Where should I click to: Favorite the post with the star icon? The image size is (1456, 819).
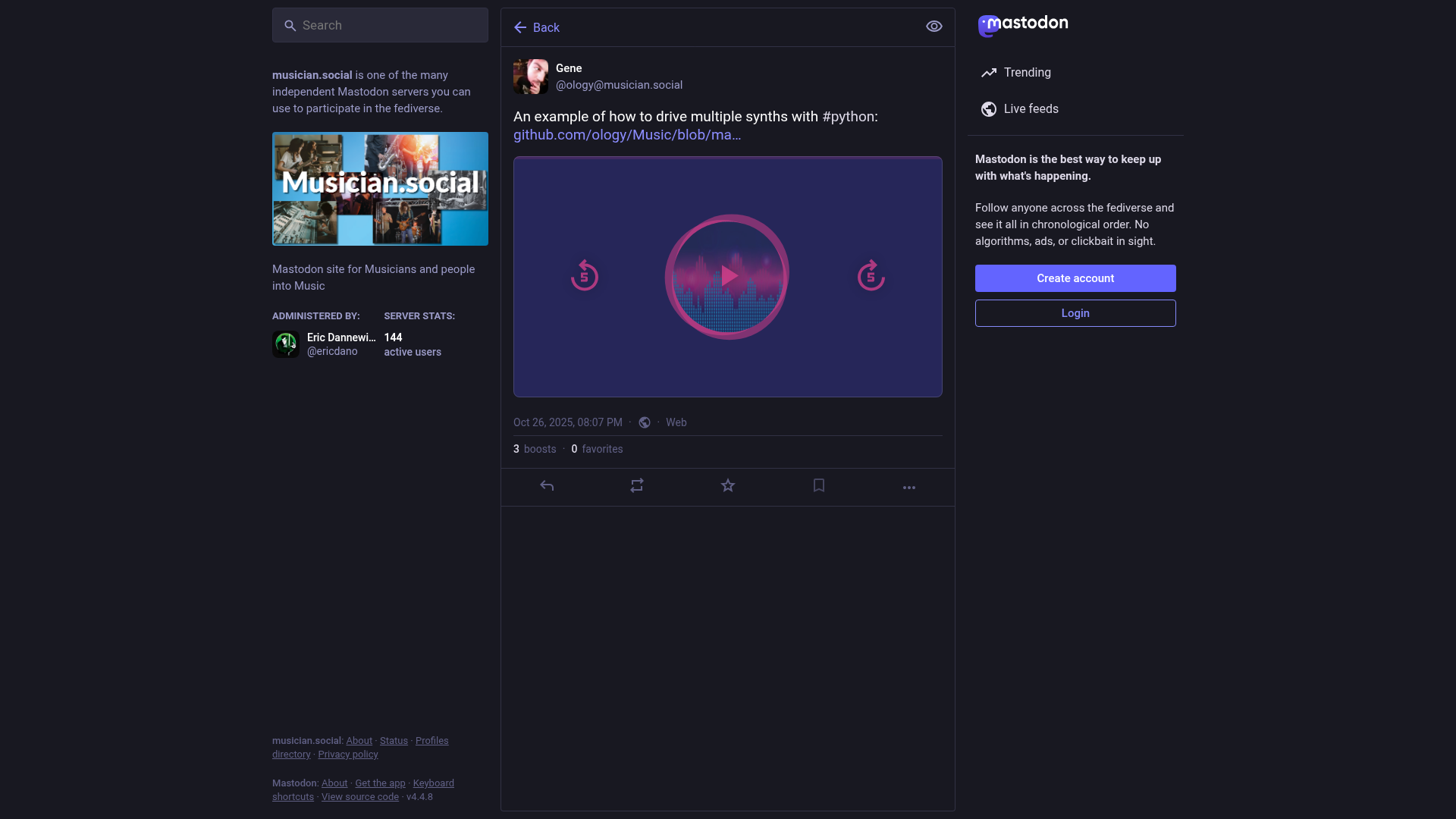pos(728,486)
